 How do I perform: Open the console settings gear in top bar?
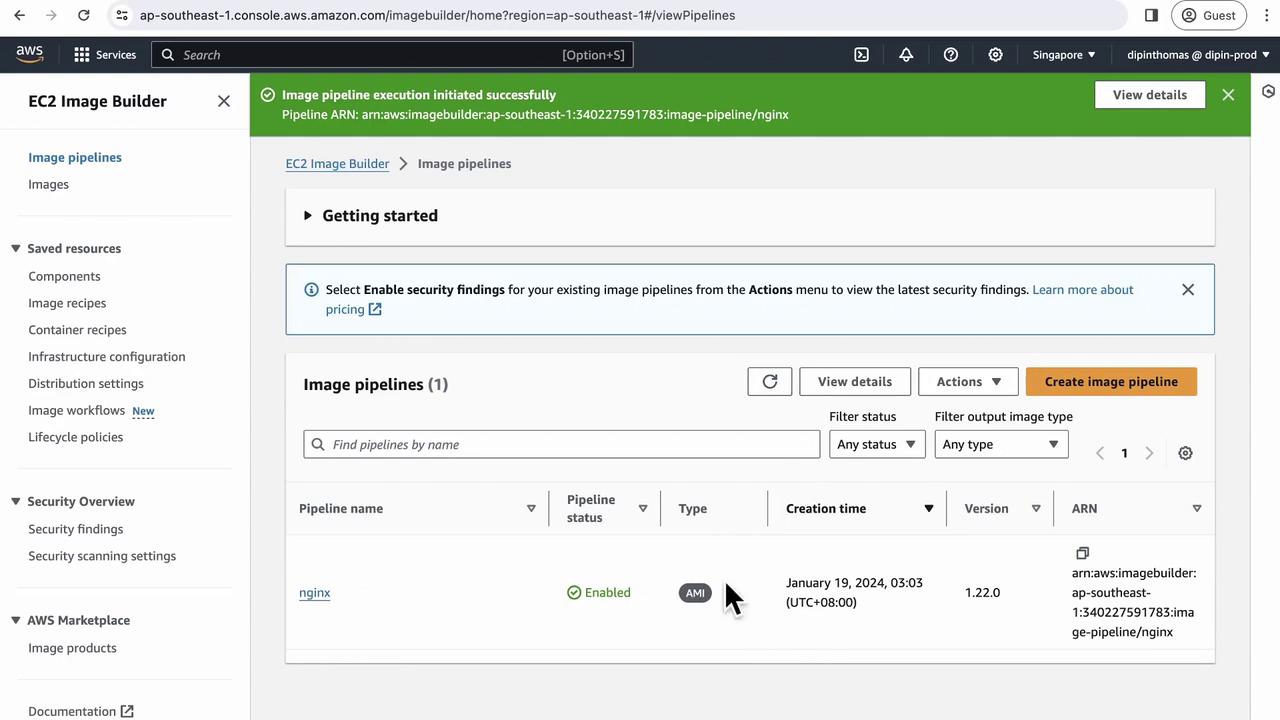(995, 55)
